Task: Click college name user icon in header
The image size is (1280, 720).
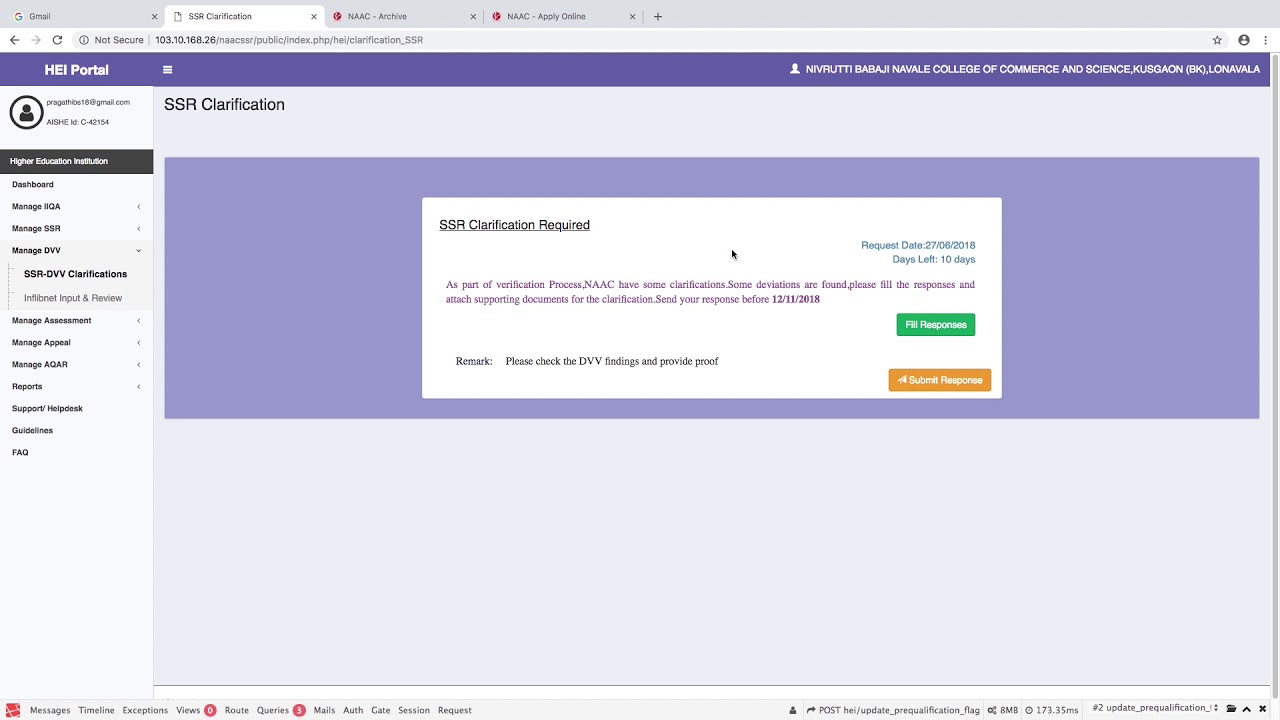Action: (x=795, y=70)
